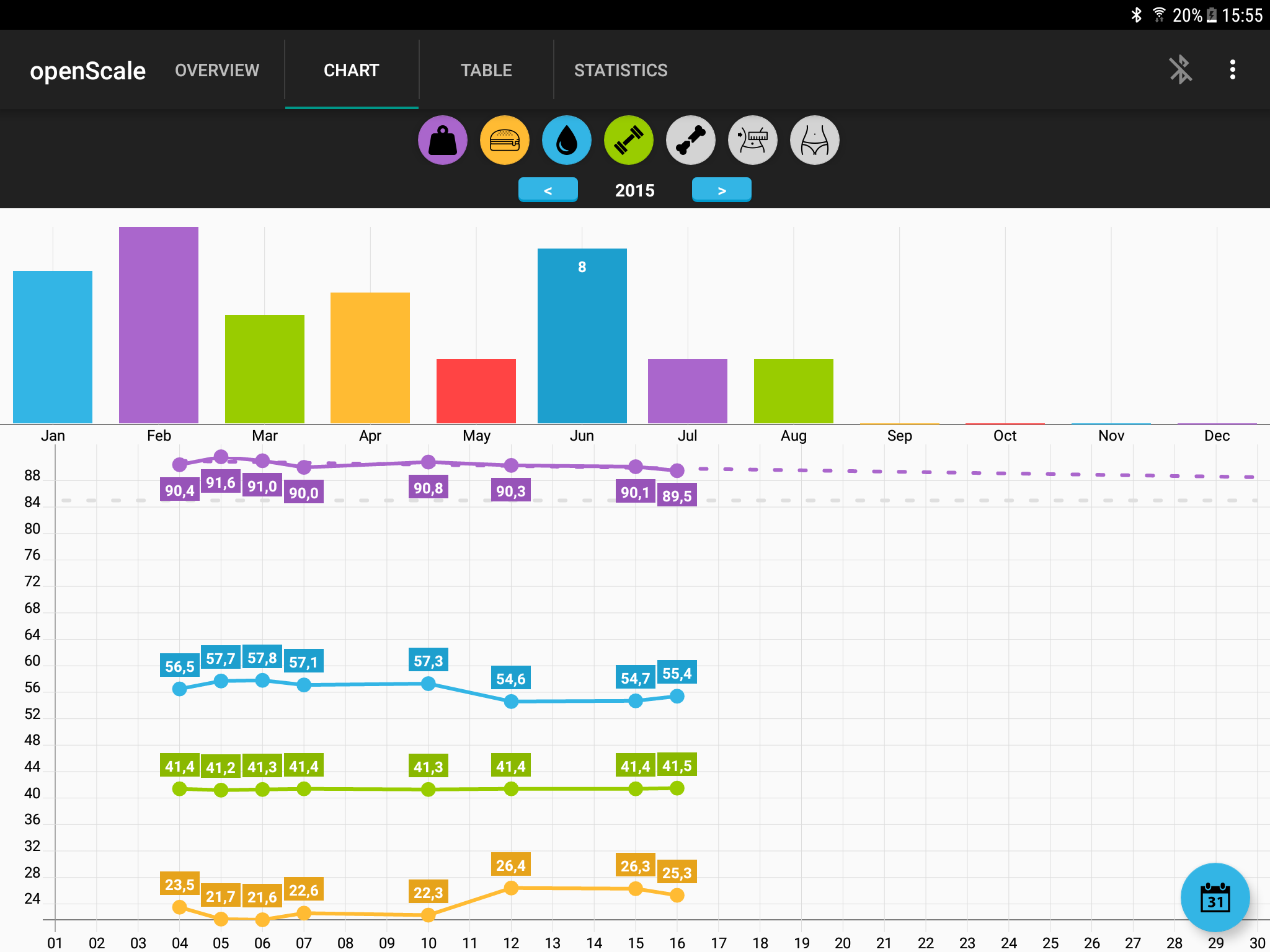Enable the hip measurement icon
1270x952 pixels.
814,140
